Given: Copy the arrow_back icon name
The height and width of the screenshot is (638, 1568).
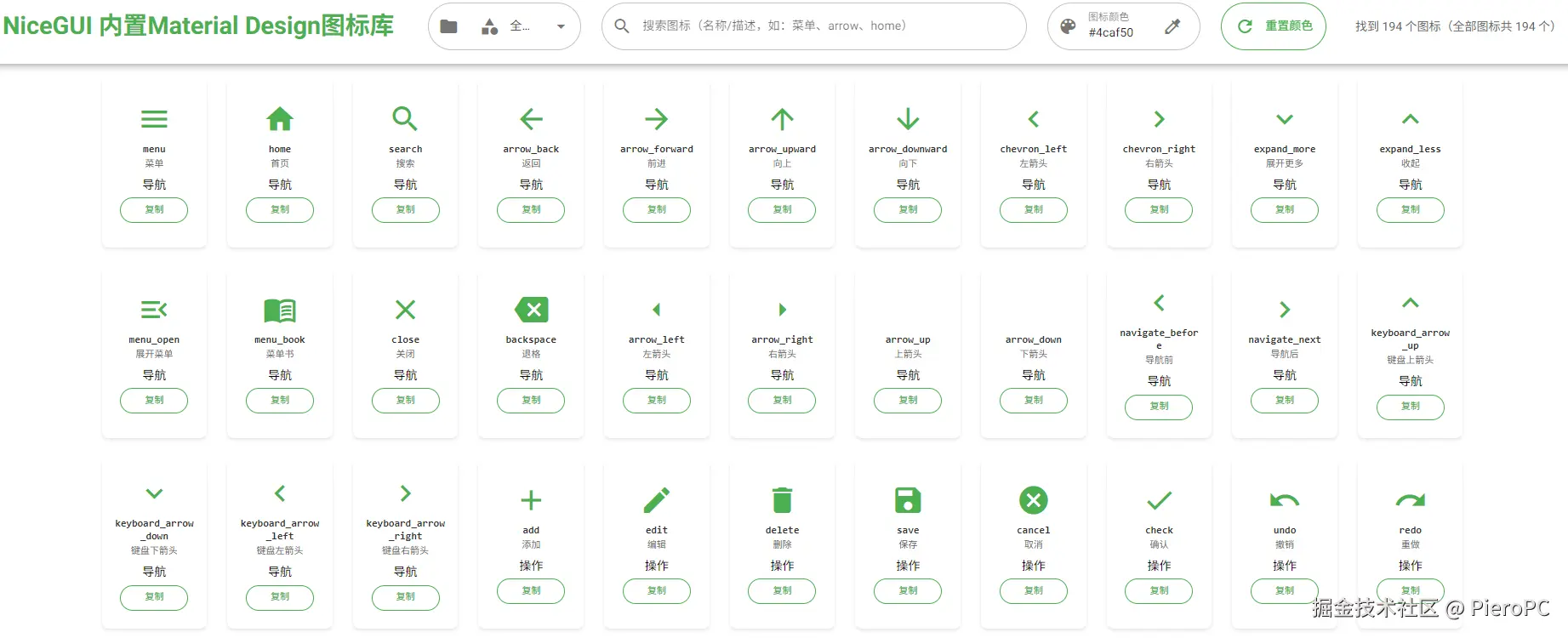Looking at the screenshot, I should [531, 210].
